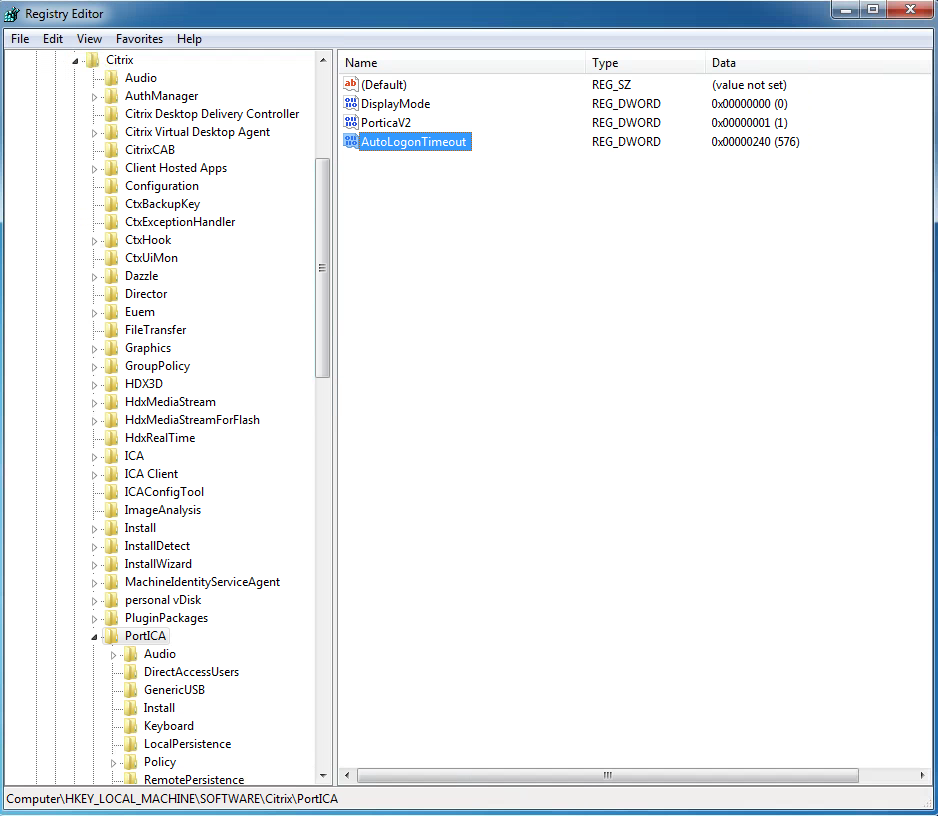
Task: Expand the MachineIdentityServiceAgent key
Action: [94, 583]
